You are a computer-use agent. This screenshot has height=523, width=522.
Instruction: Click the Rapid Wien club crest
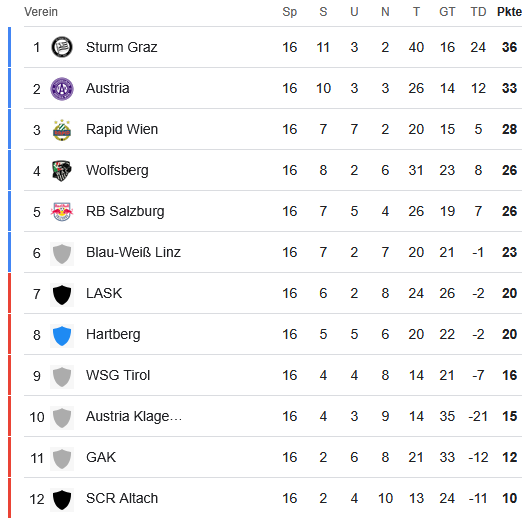click(62, 130)
